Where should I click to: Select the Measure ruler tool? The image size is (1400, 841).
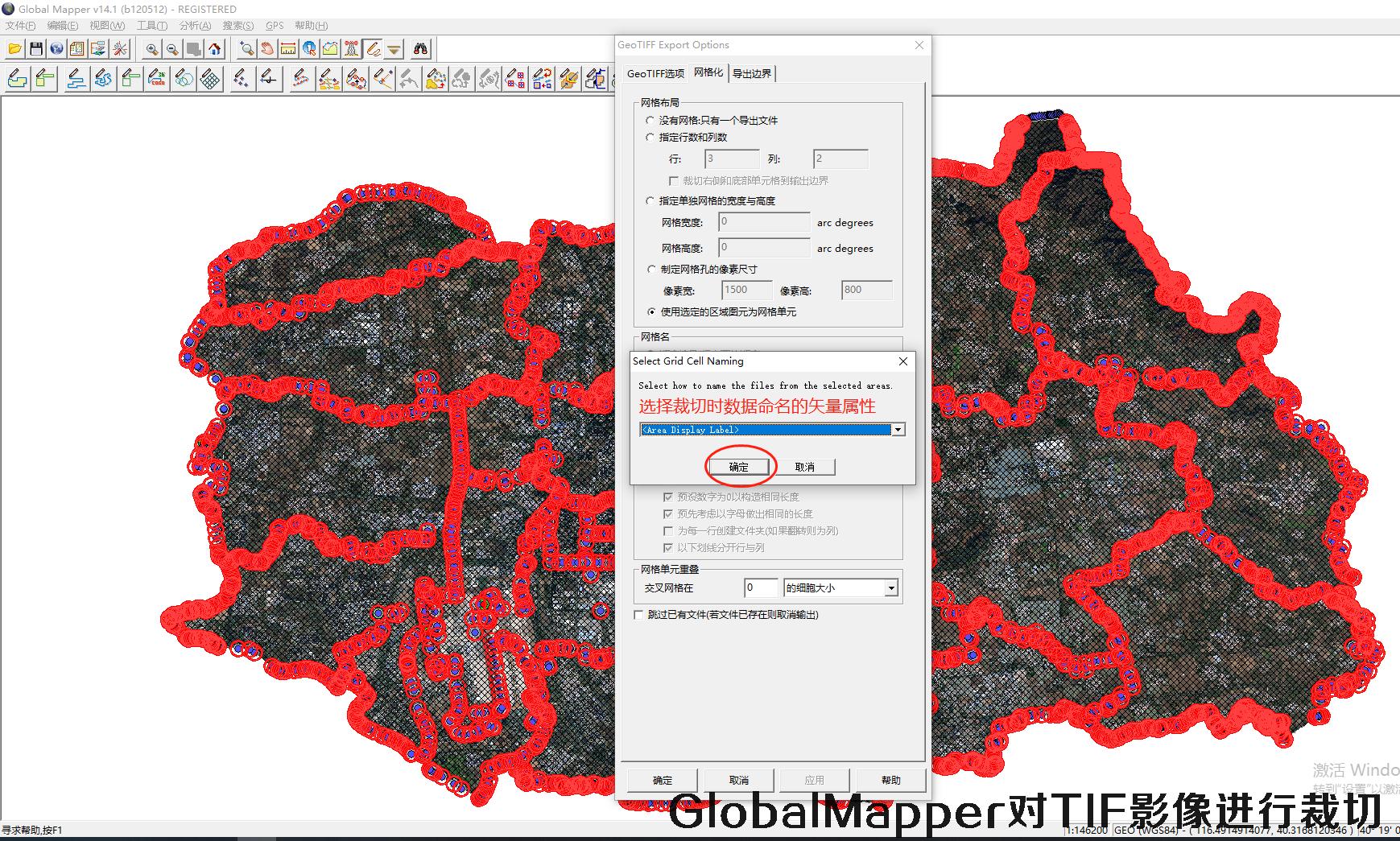coord(288,49)
